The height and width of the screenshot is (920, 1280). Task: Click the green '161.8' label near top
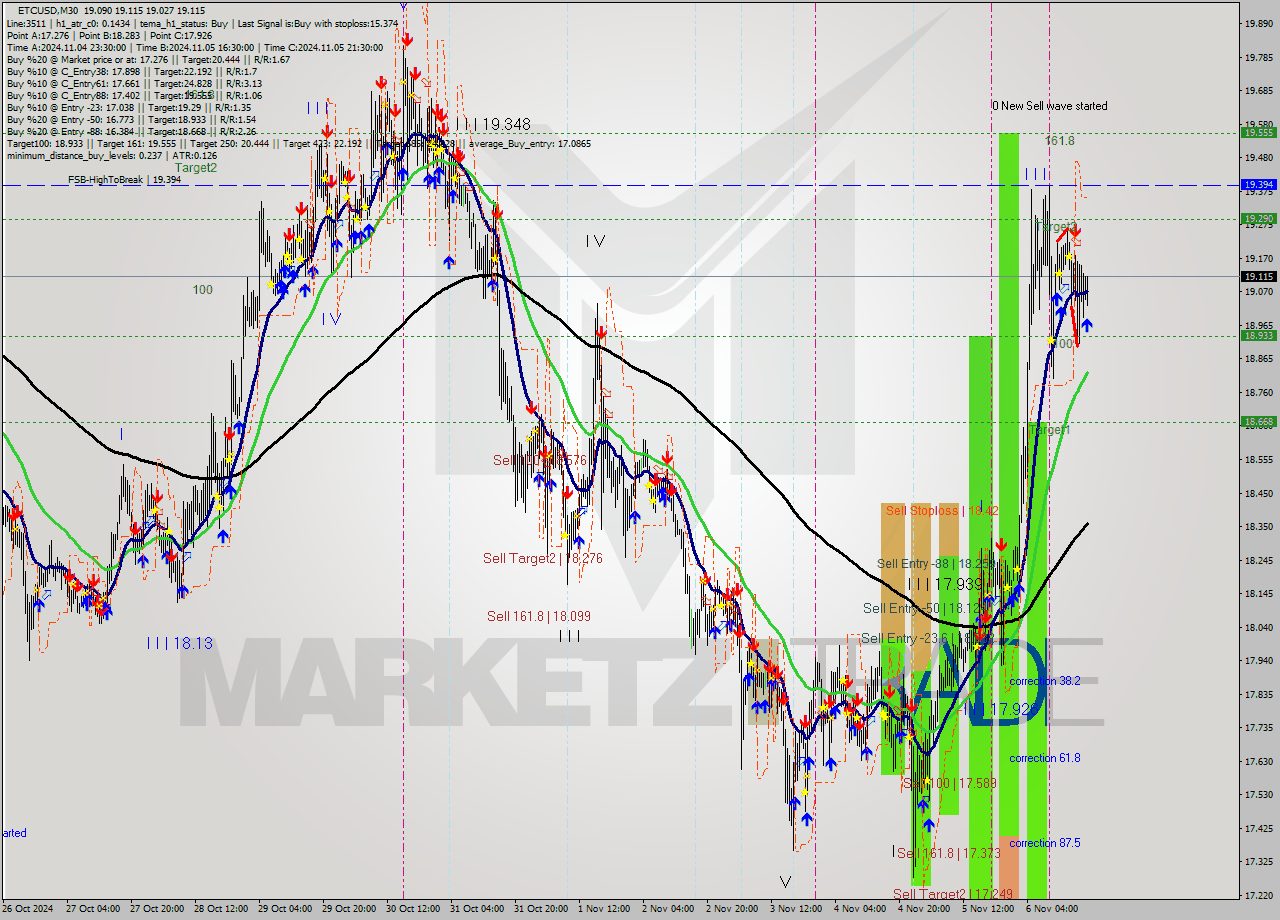click(1060, 141)
